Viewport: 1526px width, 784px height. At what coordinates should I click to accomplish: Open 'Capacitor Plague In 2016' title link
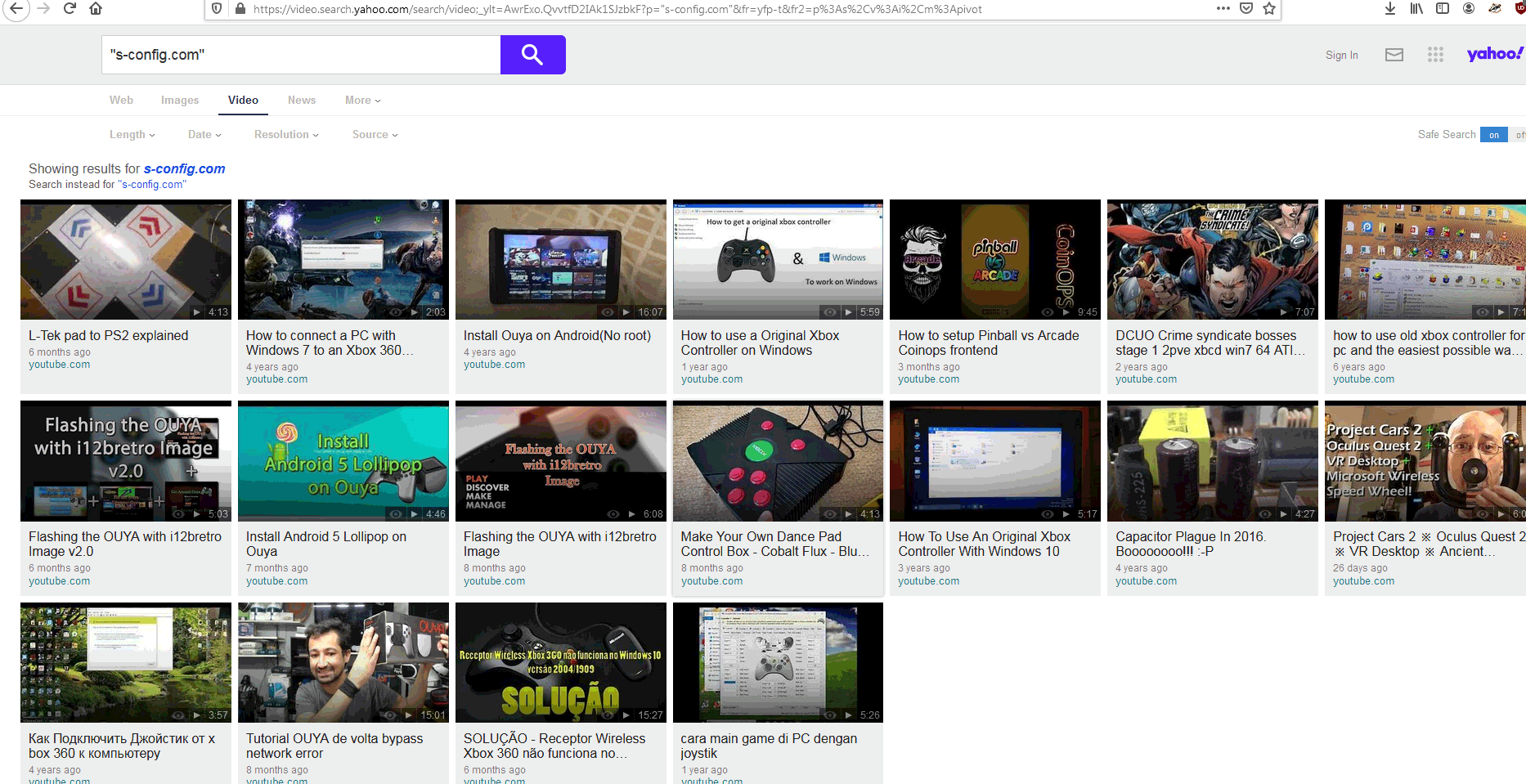[x=1191, y=544]
